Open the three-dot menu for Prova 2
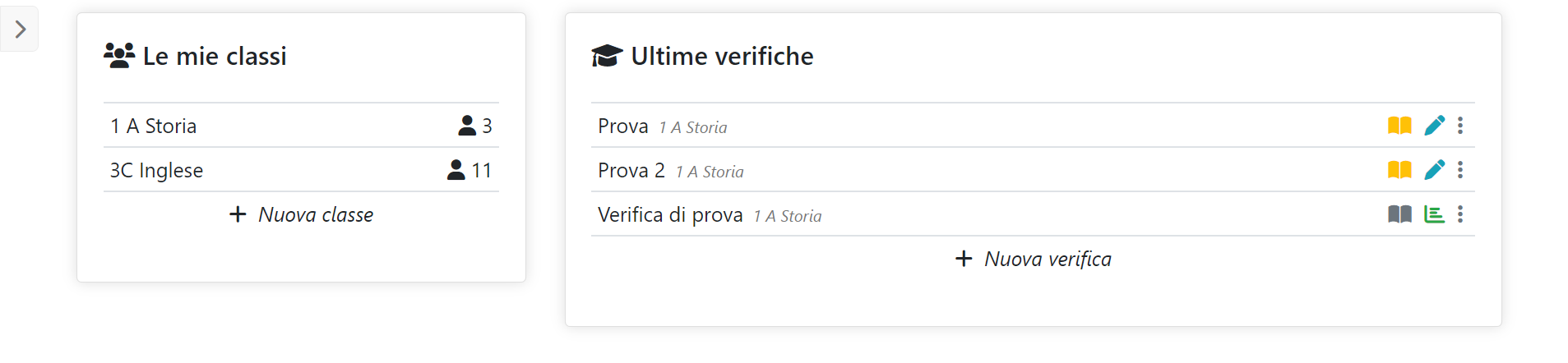This screenshot has width=1568, height=363. pyautogui.click(x=1460, y=170)
